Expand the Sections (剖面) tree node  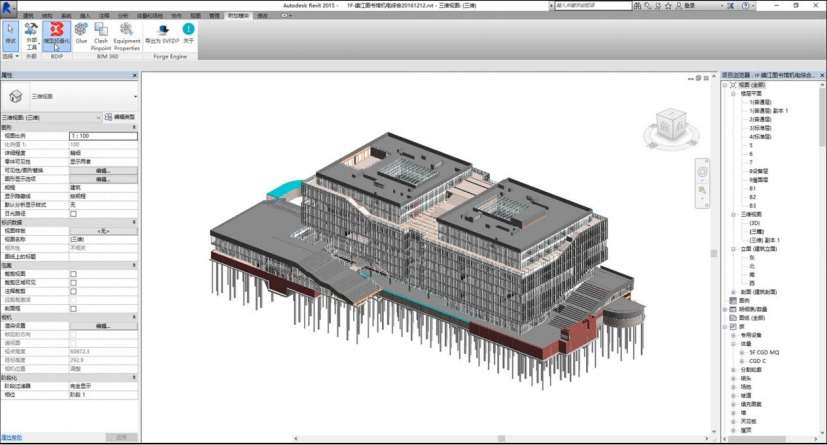pos(733,292)
